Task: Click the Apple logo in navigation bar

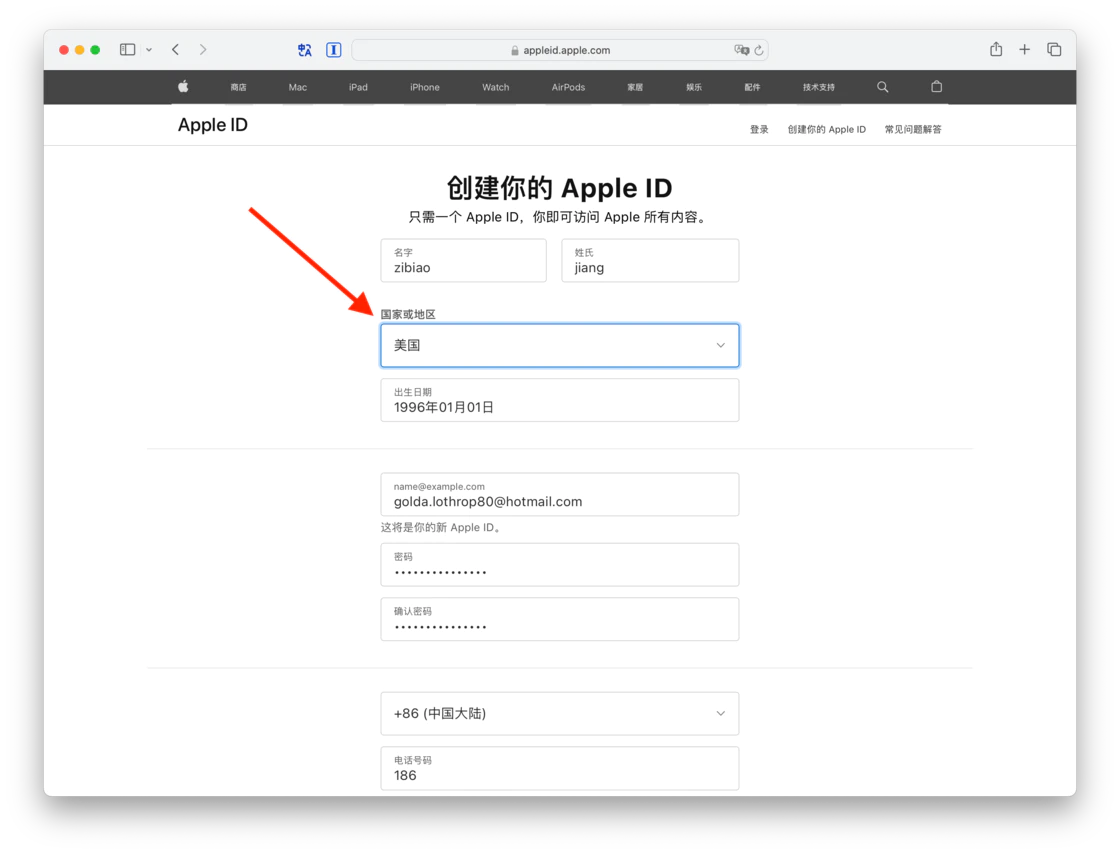Action: coord(183,86)
